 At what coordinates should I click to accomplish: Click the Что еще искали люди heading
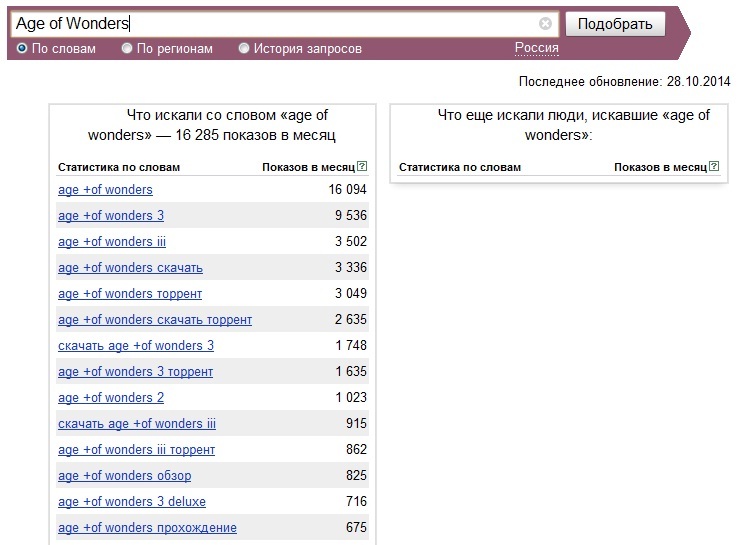pos(574,125)
